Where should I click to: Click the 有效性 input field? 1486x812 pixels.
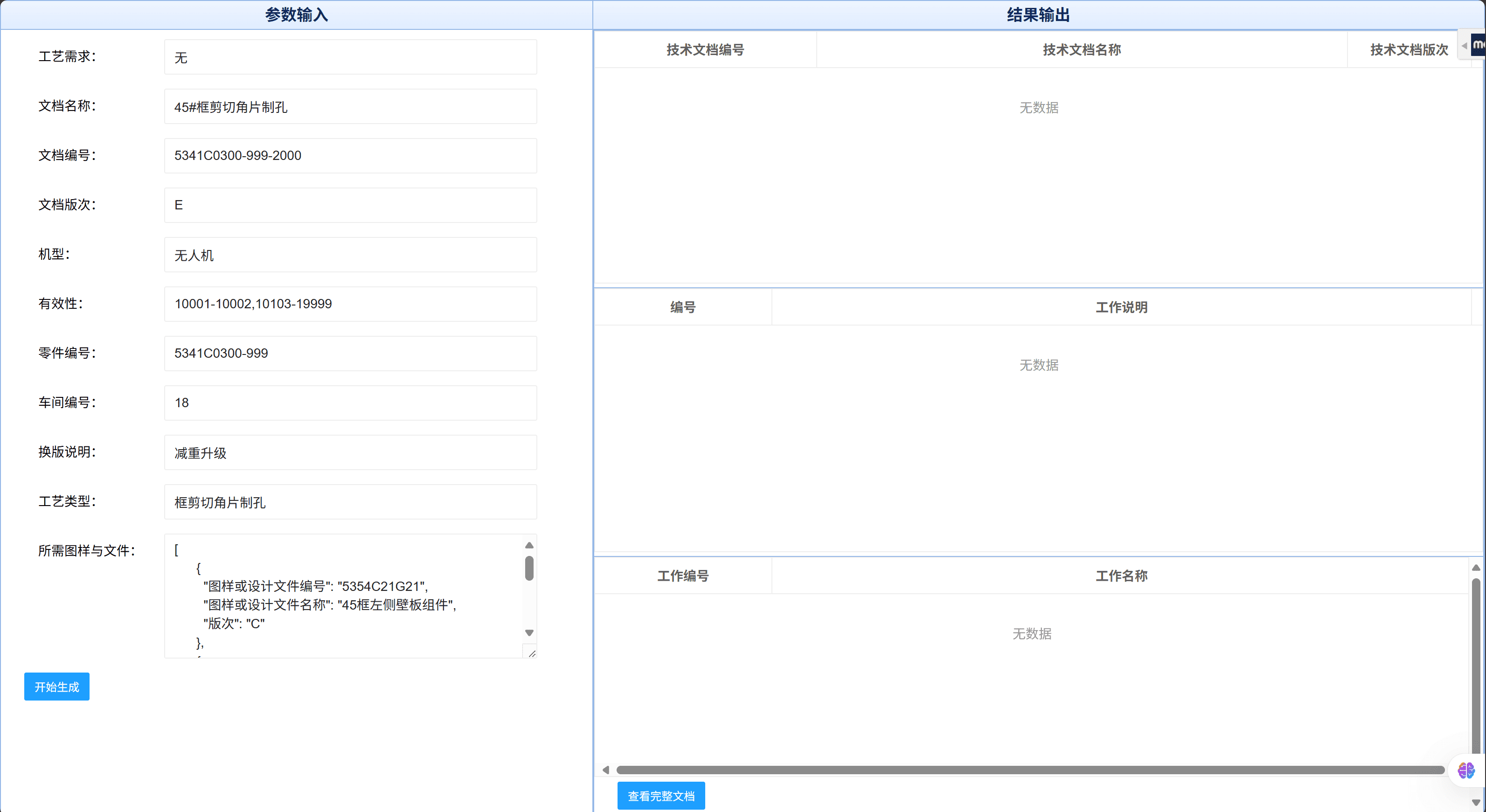point(350,304)
